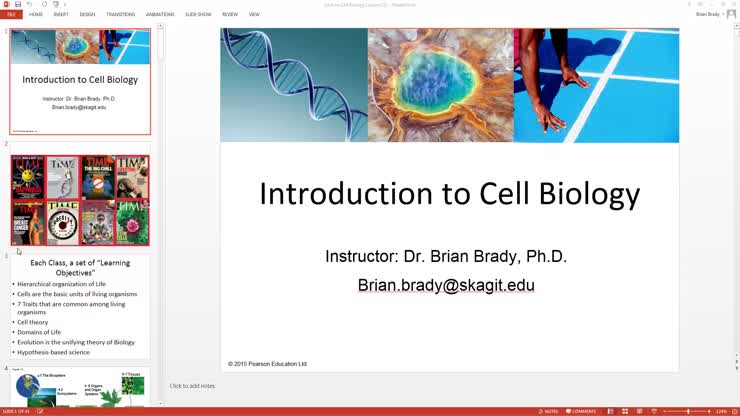This screenshot has width=740, height=416.
Task: Open the Brian Brady account dropdown
Action: tap(710, 14)
